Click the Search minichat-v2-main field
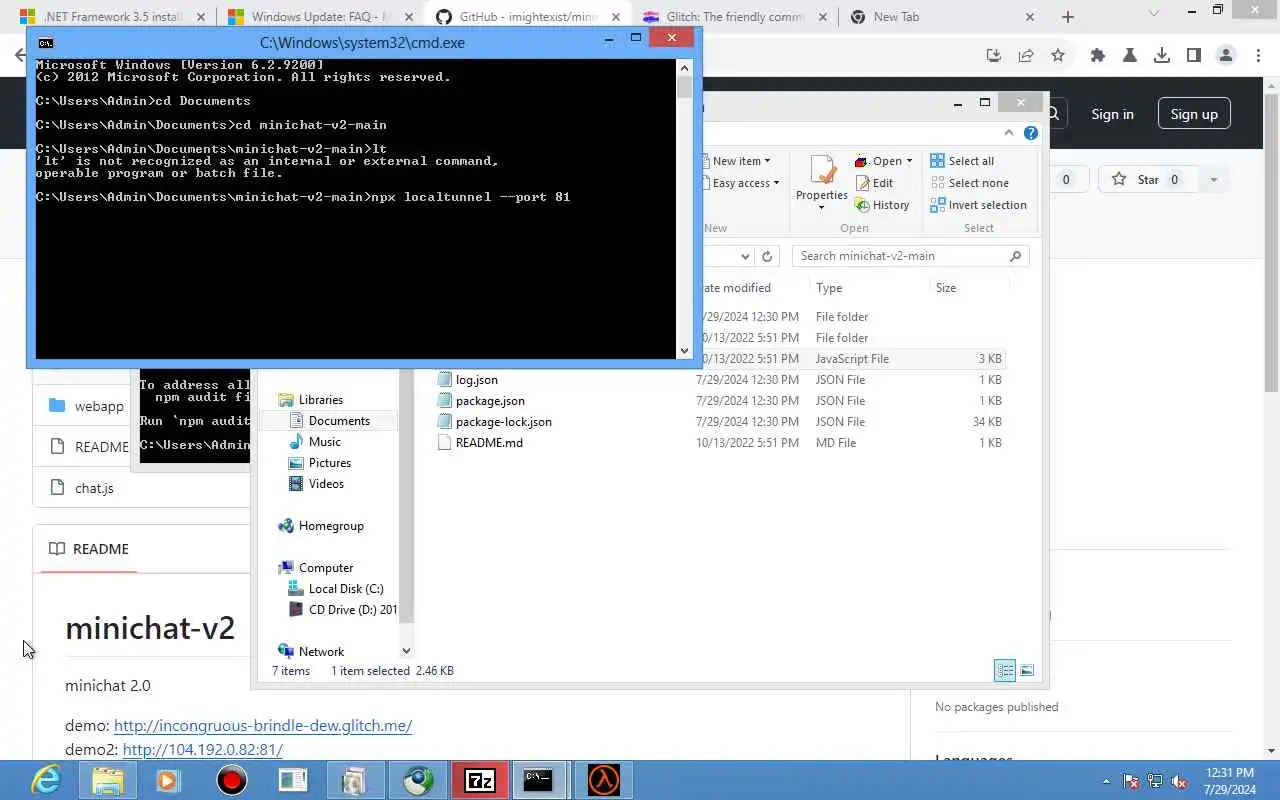The height and width of the screenshot is (800, 1280). pyautogui.click(x=910, y=256)
